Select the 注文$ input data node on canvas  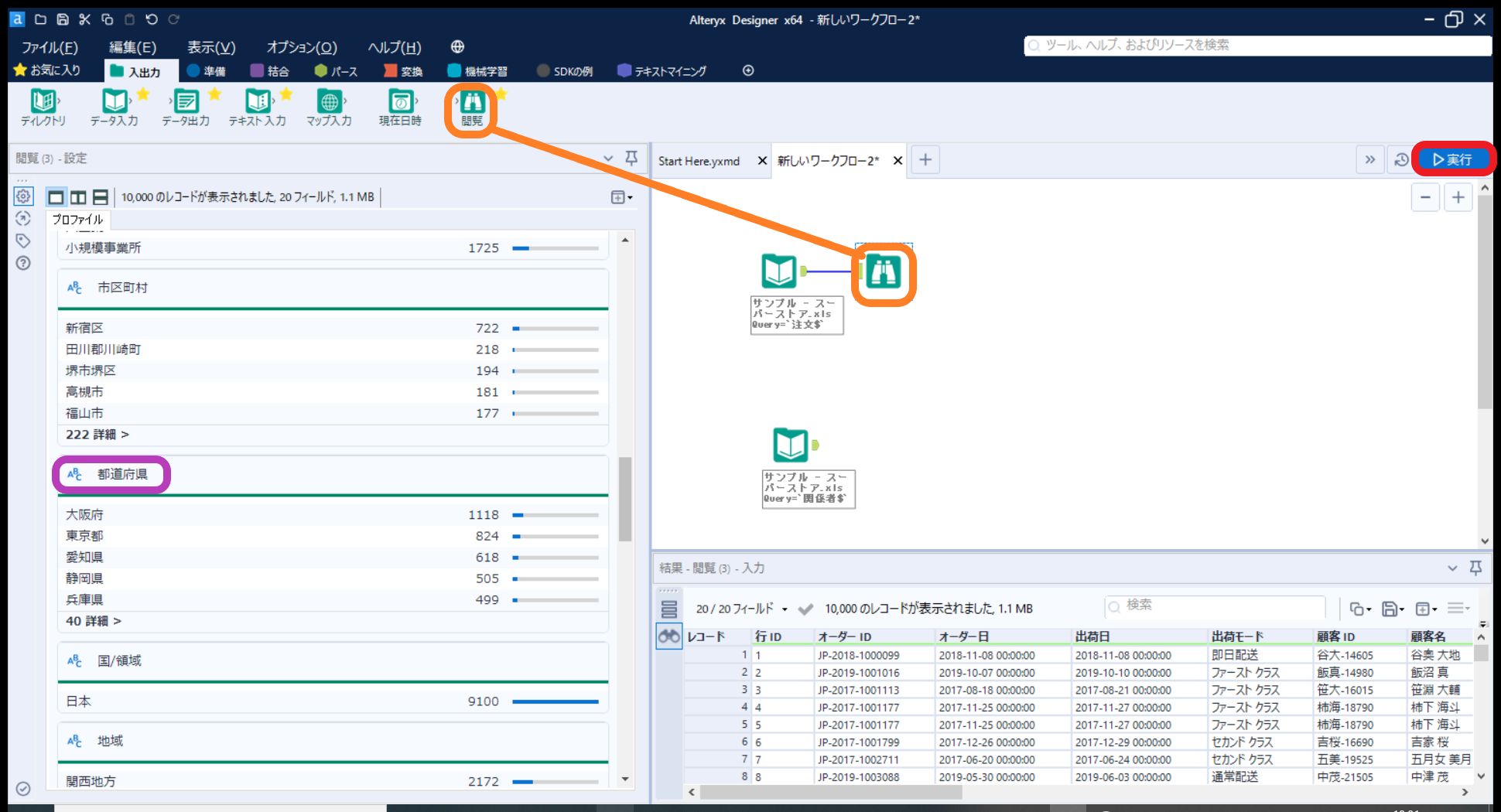(779, 271)
